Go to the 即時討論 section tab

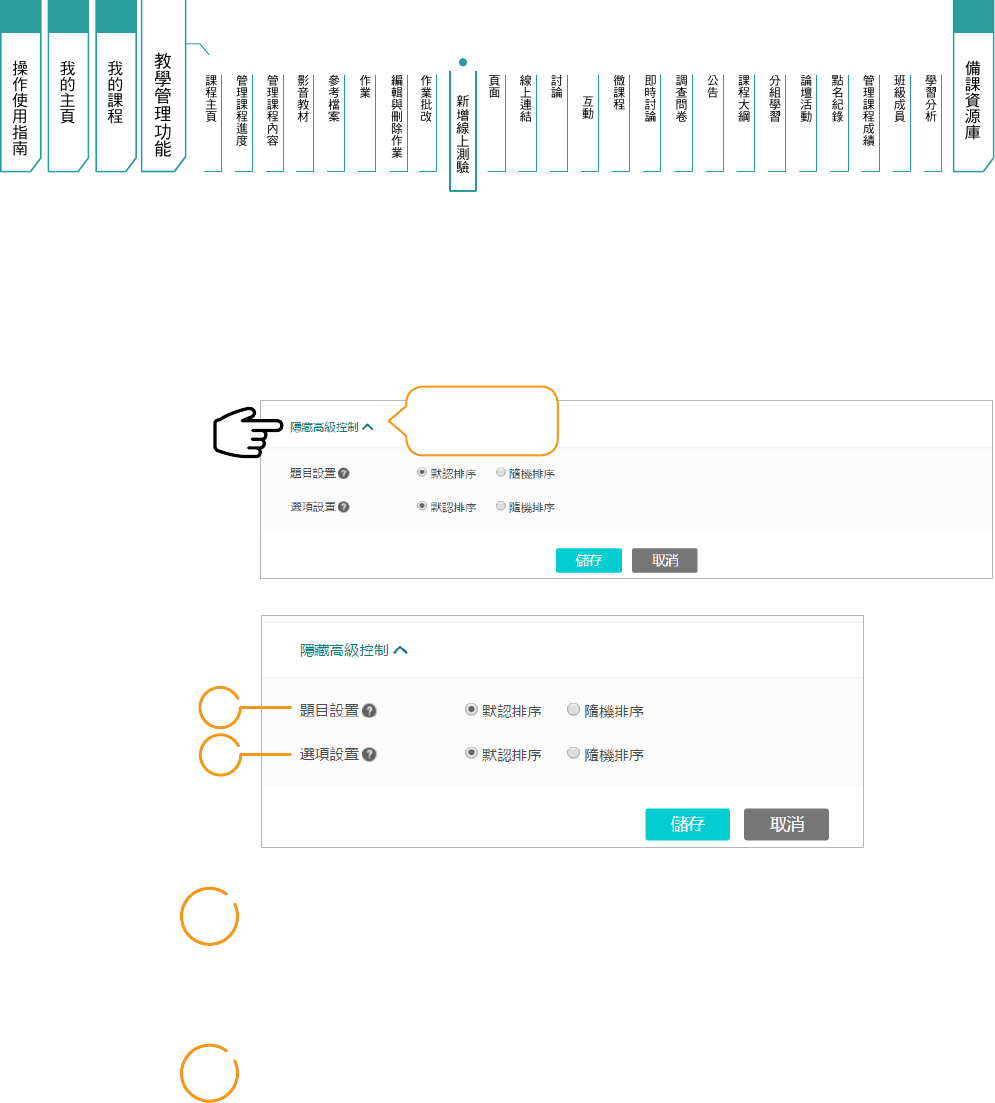click(651, 121)
